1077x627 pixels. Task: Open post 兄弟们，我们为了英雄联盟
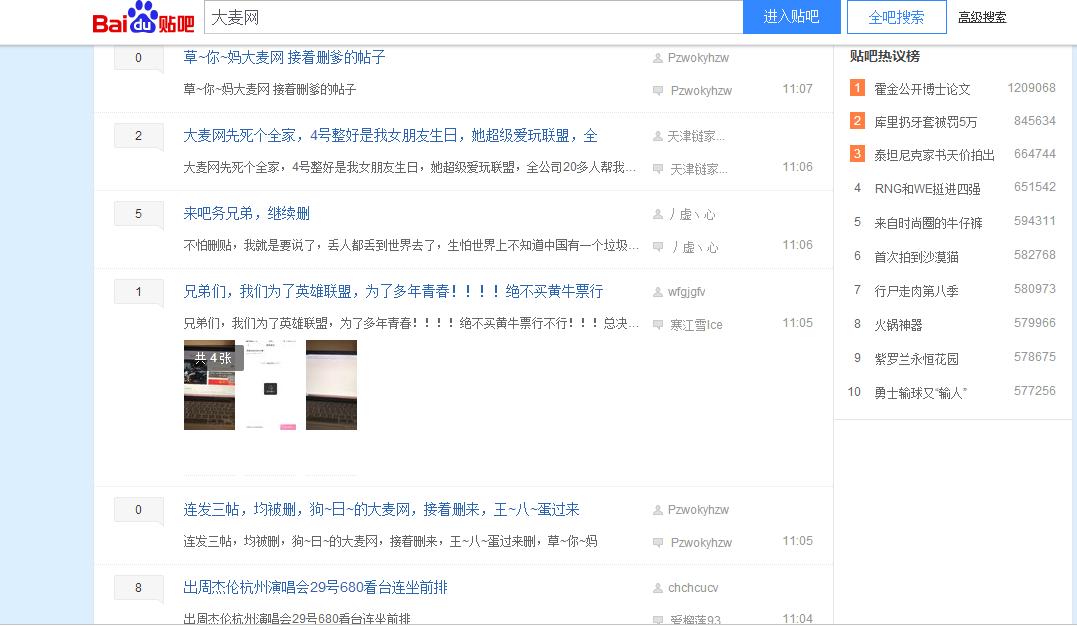pos(393,292)
